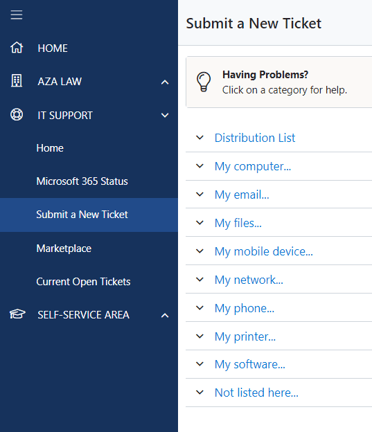The height and width of the screenshot is (432, 372).
Task: Open the My email... category link
Action: (x=242, y=195)
